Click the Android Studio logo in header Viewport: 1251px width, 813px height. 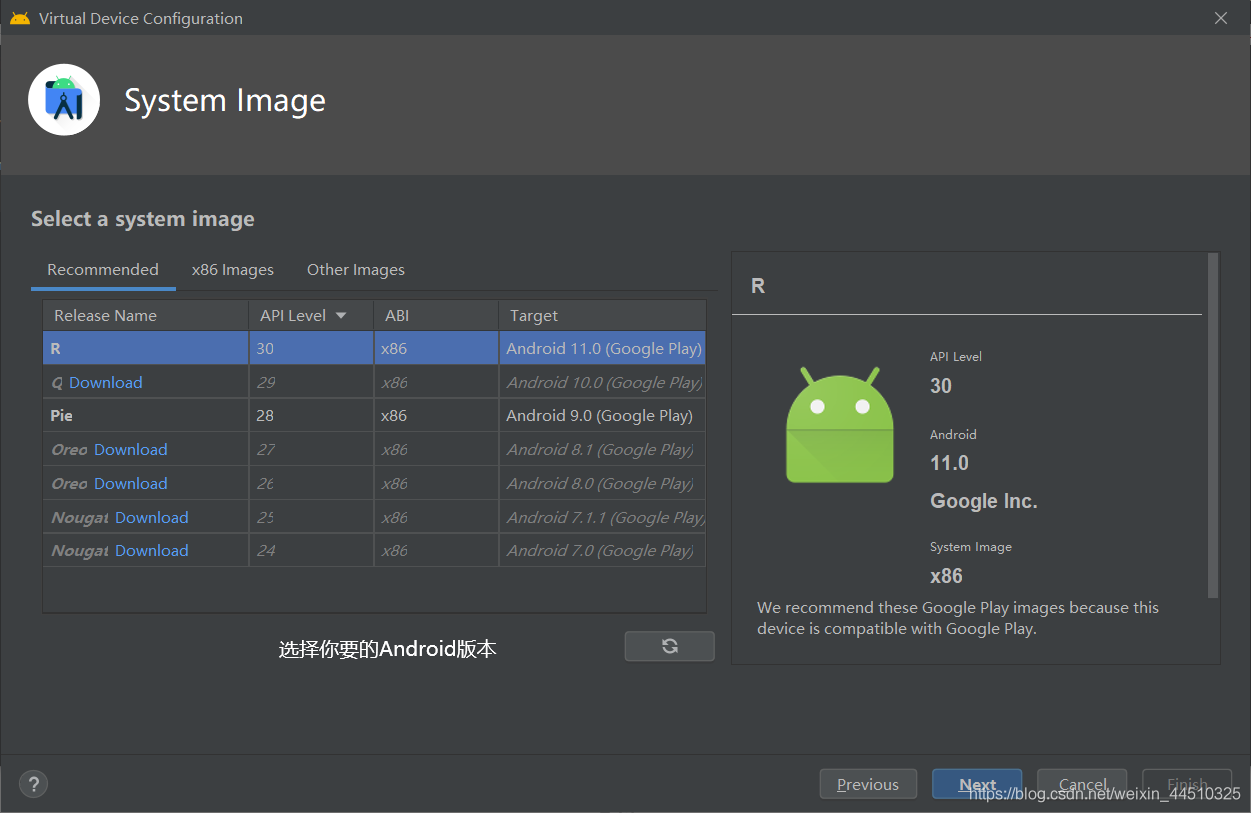64,99
